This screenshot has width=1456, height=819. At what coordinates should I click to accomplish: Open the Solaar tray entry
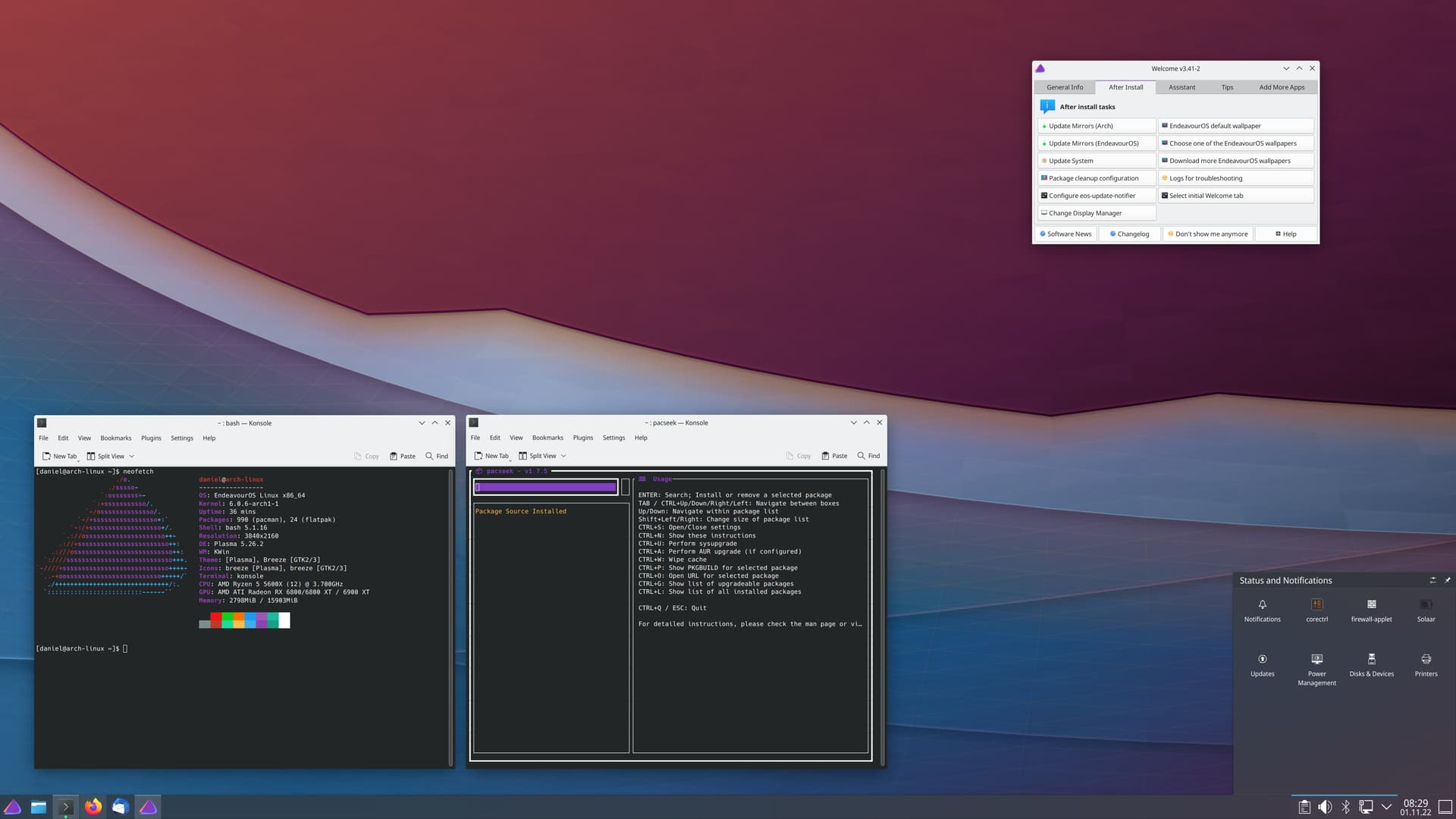pyautogui.click(x=1426, y=610)
